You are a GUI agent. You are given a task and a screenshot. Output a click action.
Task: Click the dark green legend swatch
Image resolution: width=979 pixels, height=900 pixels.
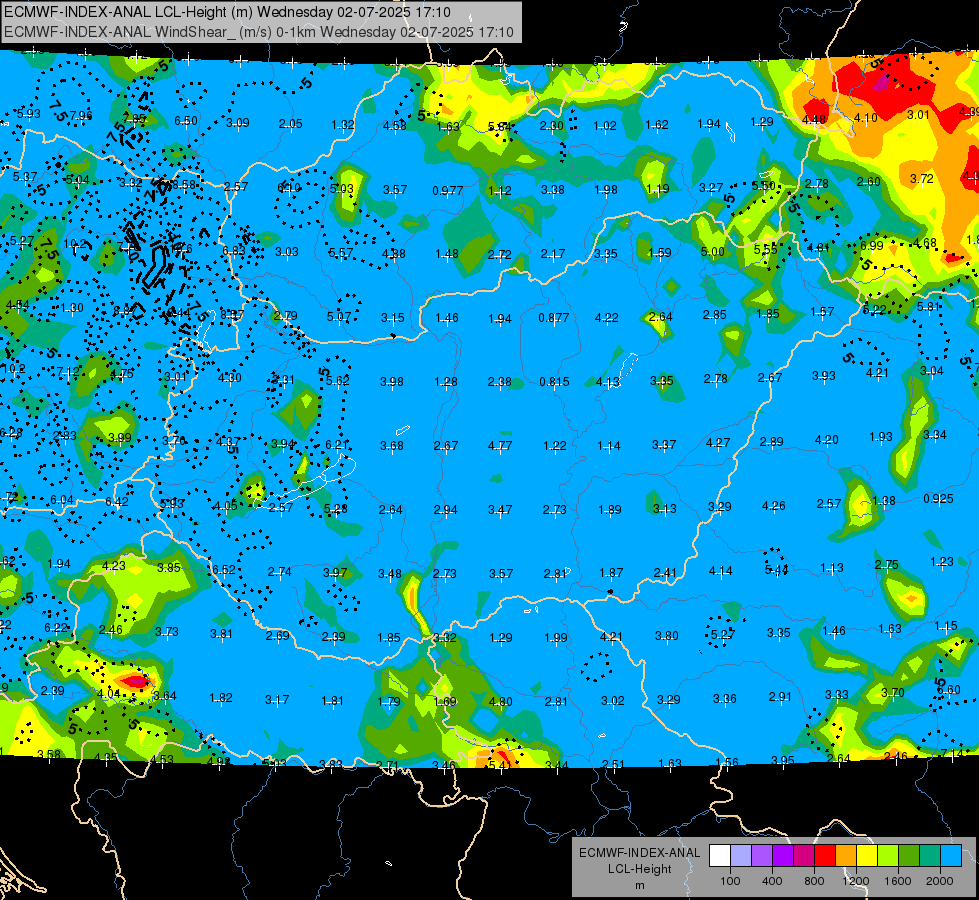pyautogui.click(x=909, y=856)
